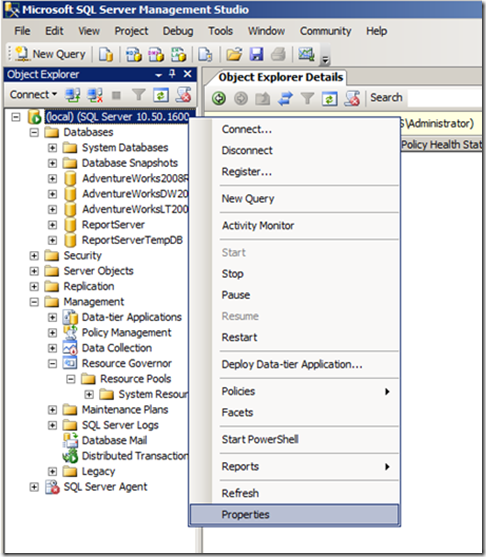The image size is (486, 557).
Task: Select Data Collection tree item
Action: [x=117, y=348]
